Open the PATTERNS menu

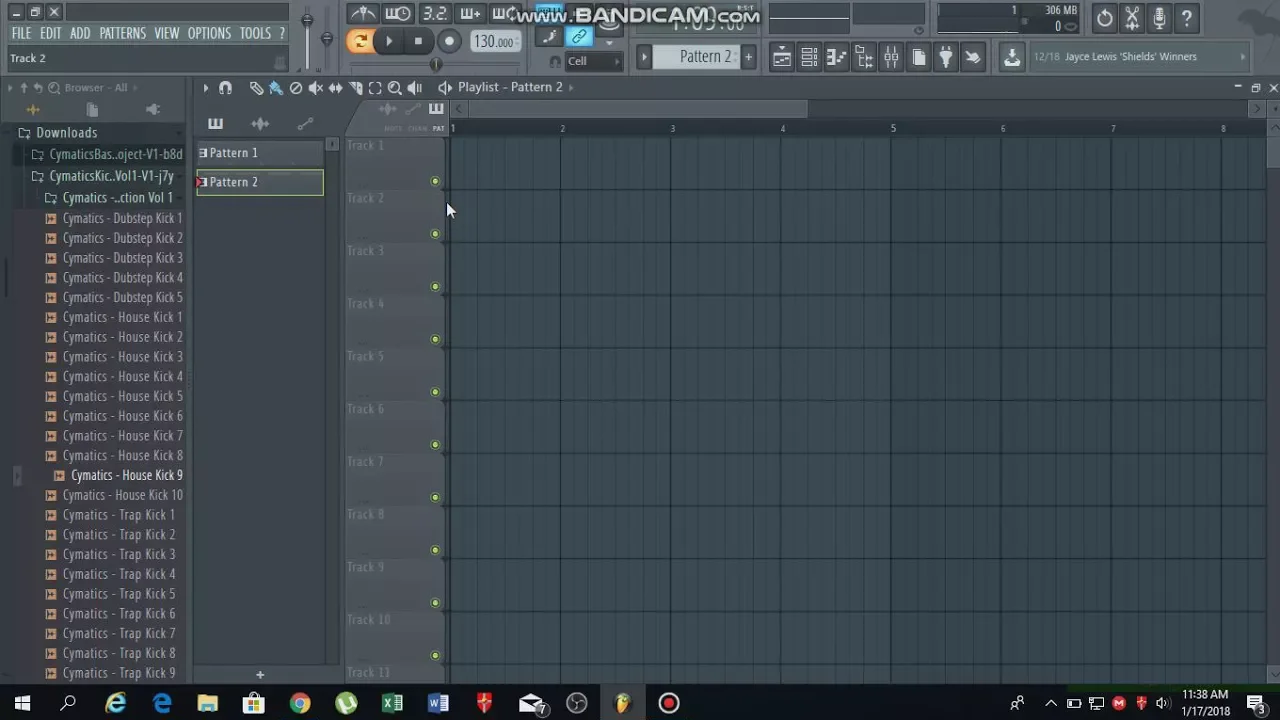pos(122,33)
